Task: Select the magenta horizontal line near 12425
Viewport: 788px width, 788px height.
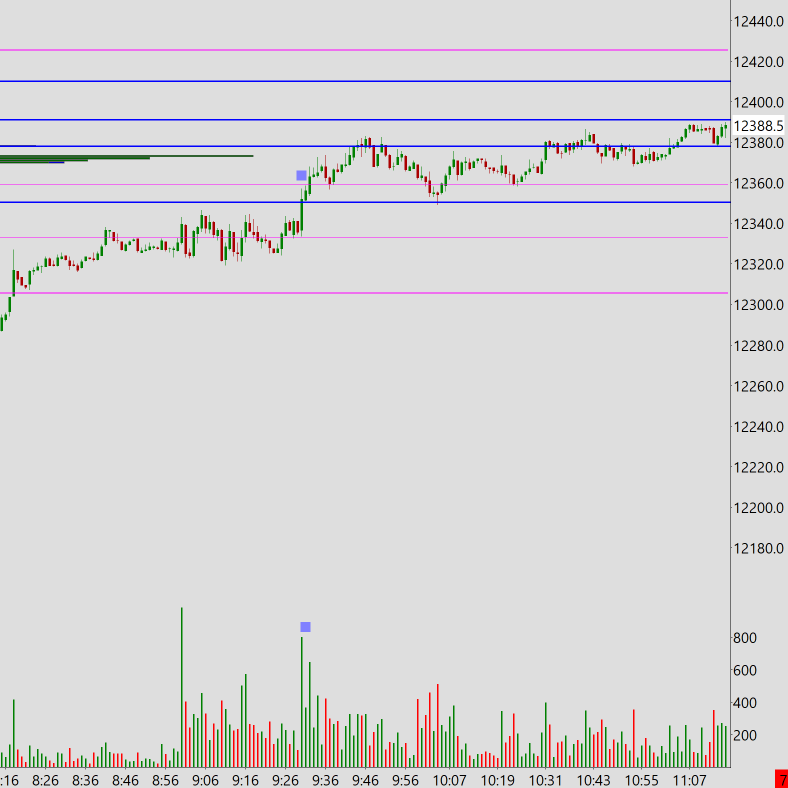Action: (364, 50)
